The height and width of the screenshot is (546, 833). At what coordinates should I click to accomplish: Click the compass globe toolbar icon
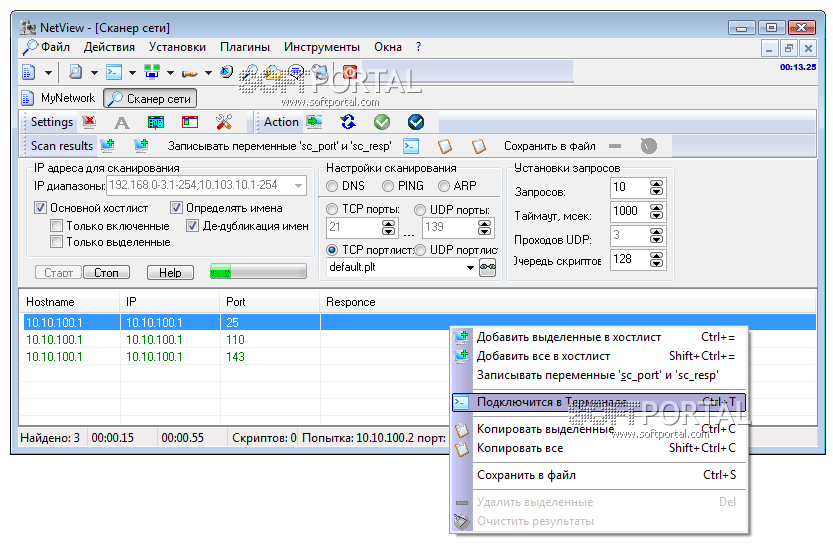(x=227, y=72)
